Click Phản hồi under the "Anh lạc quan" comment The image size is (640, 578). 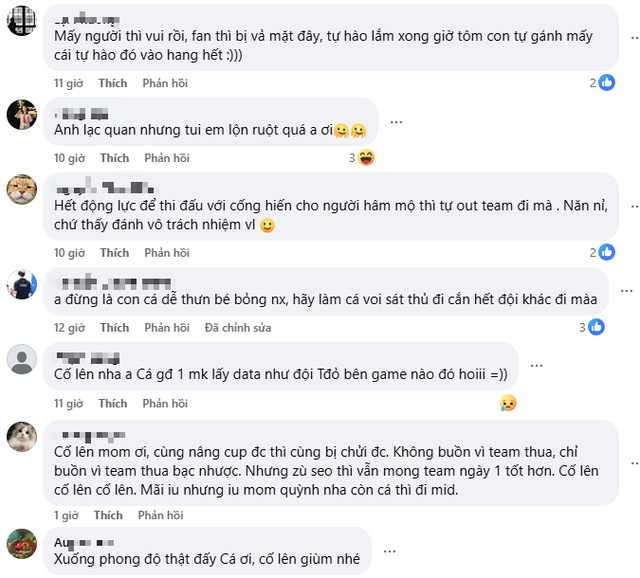[166, 158]
